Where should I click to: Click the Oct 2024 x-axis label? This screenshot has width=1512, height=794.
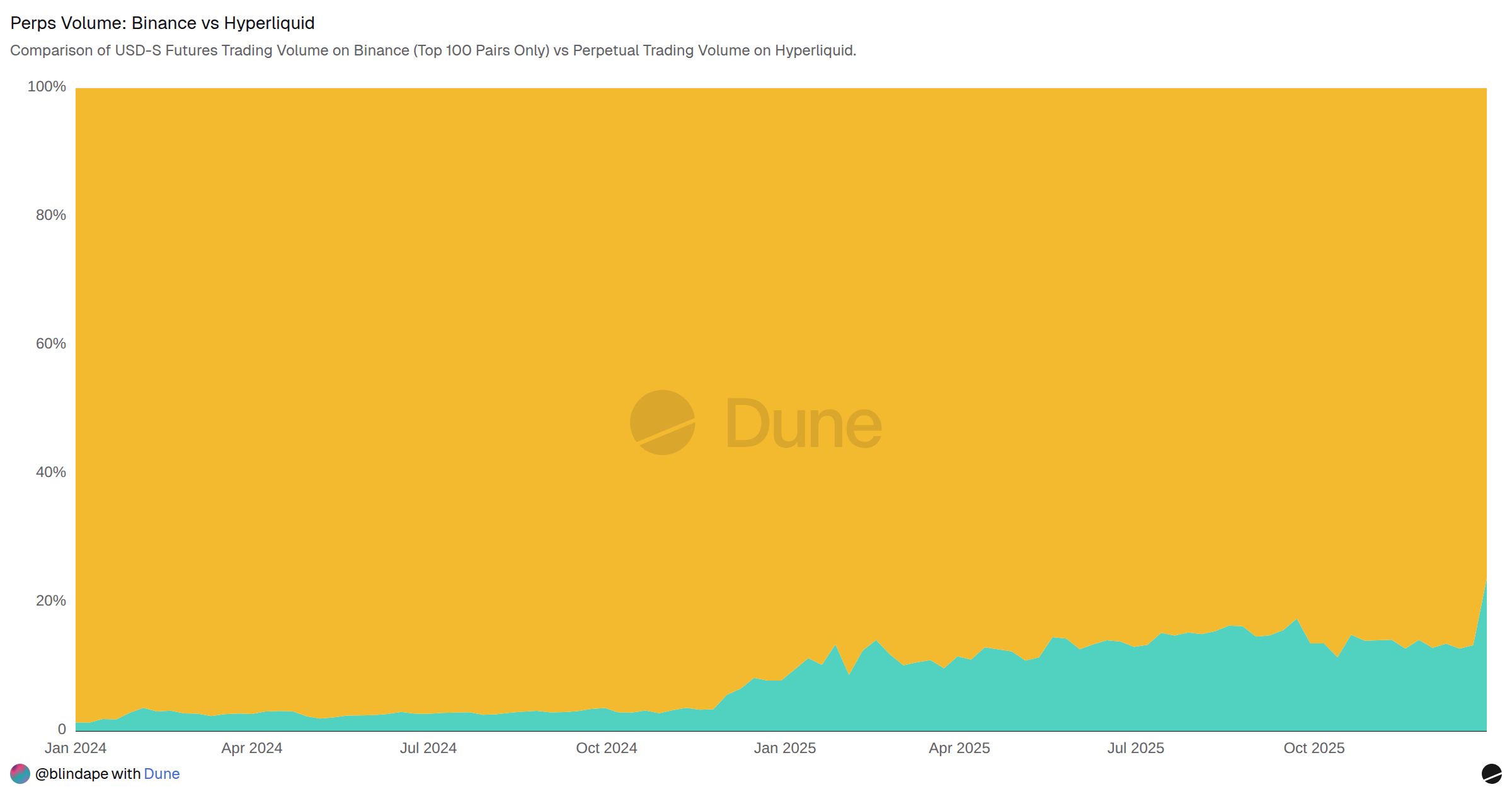pyautogui.click(x=607, y=748)
